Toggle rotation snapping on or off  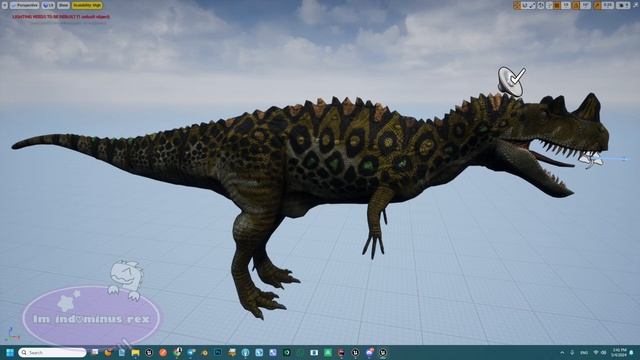[576, 5]
